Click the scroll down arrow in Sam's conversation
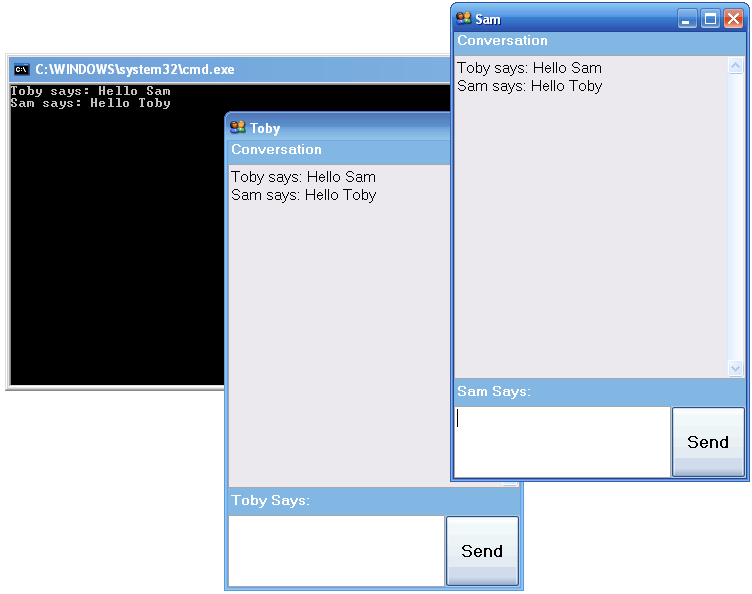Image resolution: width=752 pixels, height=594 pixels. pyautogui.click(x=736, y=368)
